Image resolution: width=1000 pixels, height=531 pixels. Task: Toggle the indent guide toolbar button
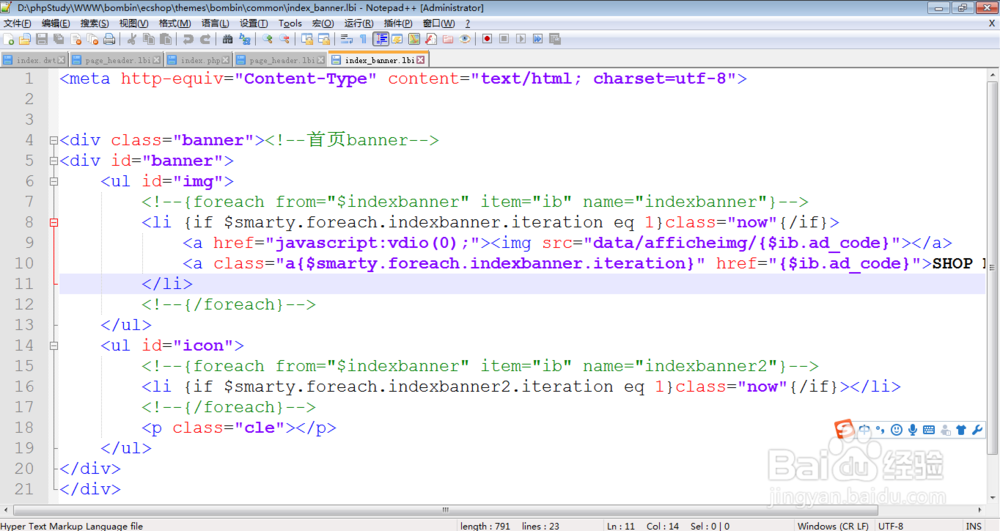pyautogui.click(x=381, y=40)
